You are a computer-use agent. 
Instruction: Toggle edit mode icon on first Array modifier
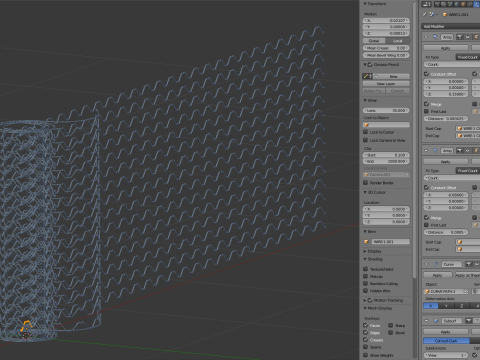pos(476,37)
